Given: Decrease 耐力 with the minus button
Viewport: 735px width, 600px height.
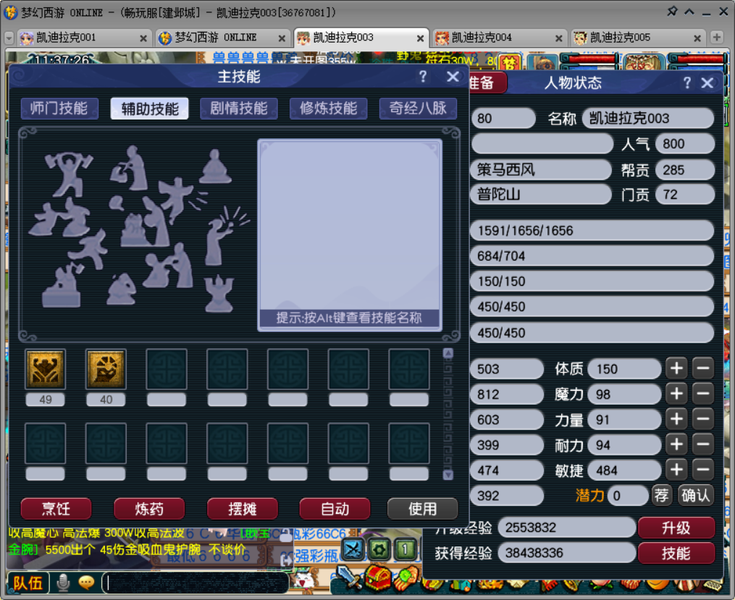Looking at the screenshot, I should click(703, 444).
